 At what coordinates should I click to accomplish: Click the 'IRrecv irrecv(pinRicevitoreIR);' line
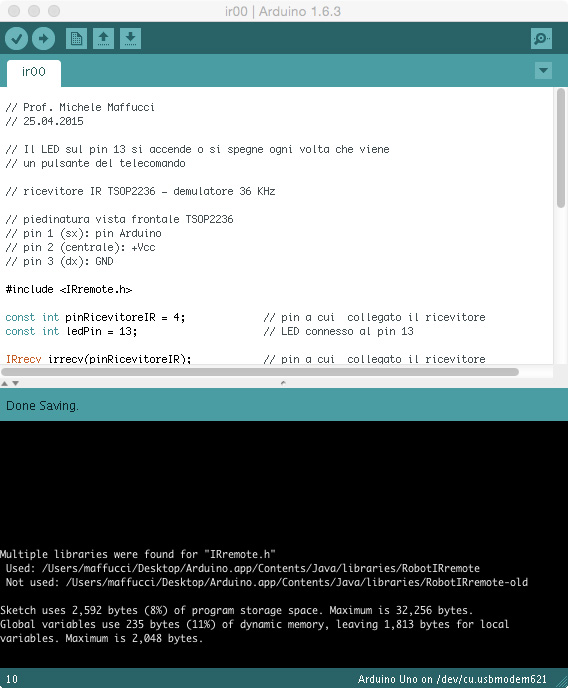click(x=98, y=359)
